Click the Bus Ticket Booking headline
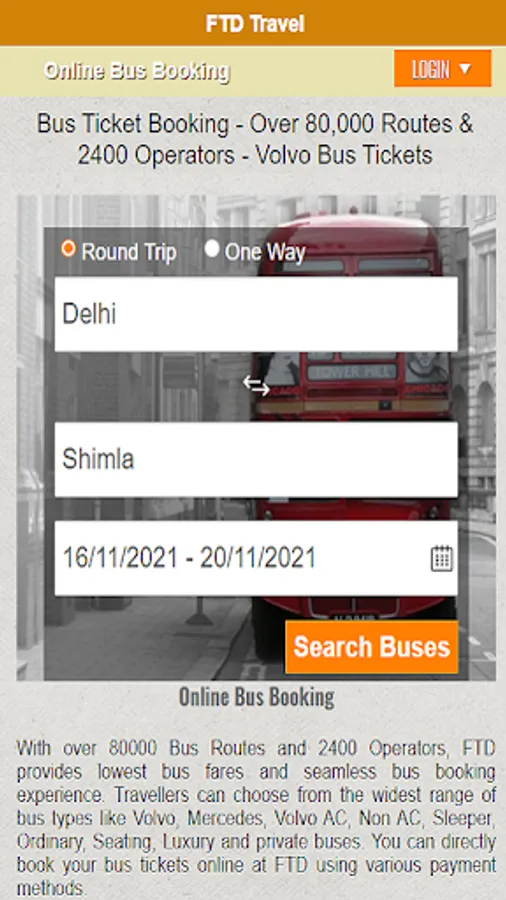Screen dimensions: 506x900 coord(255,139)
